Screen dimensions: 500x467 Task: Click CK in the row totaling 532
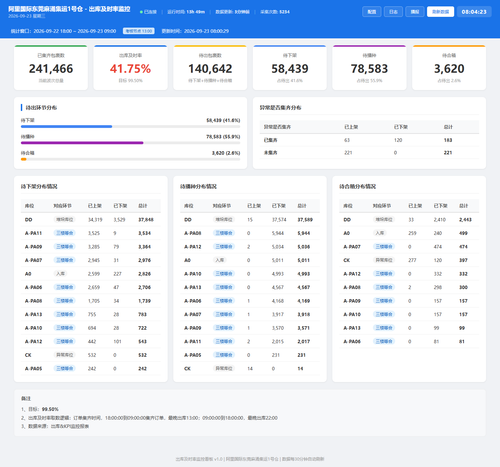point(28,355)
